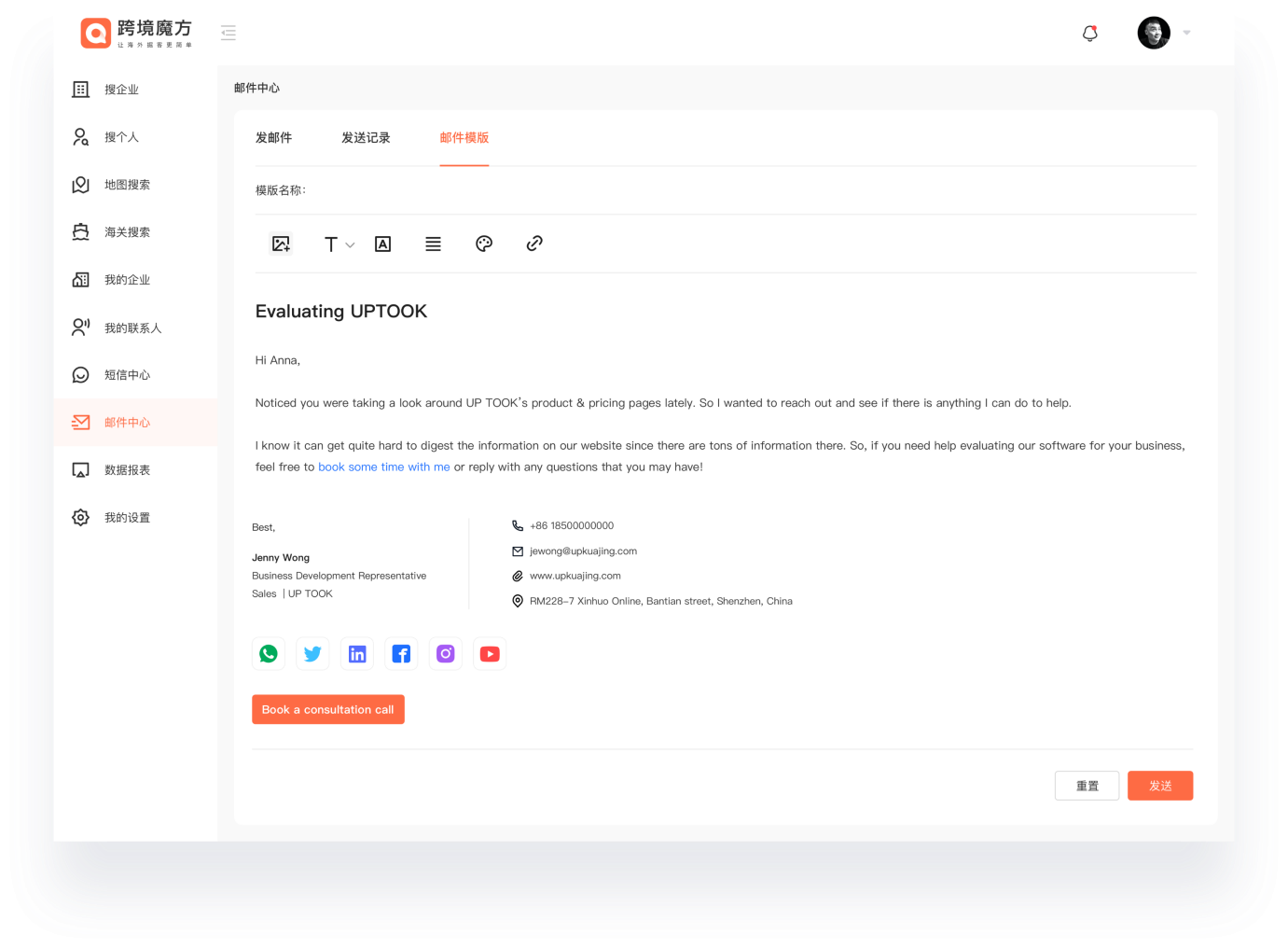
Task: Open 搜企业 in the sidebar
Action: (136, 90)
